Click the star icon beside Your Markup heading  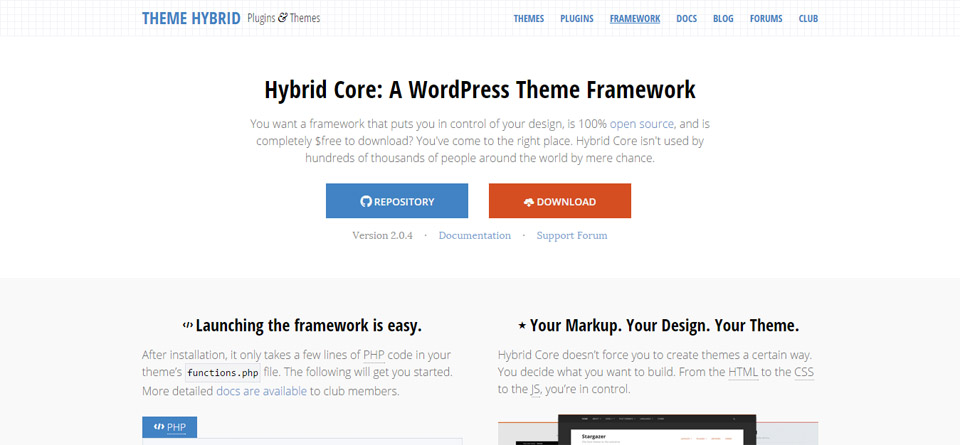[x=522, y=326]
